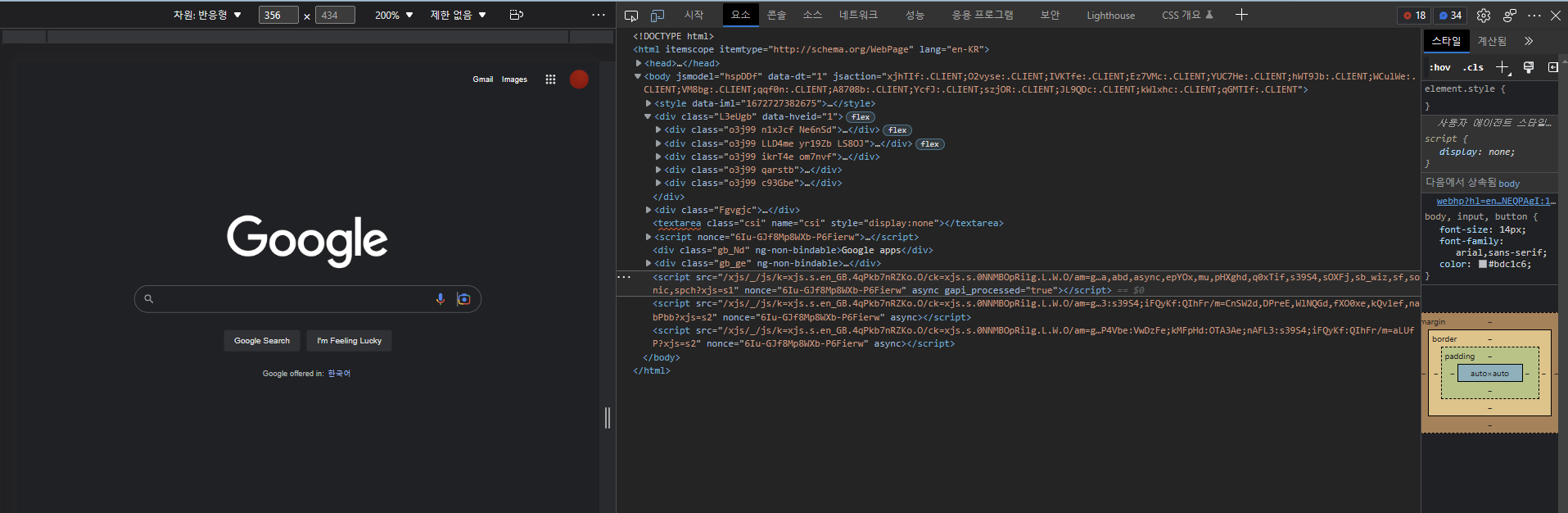This screenshot has width=1568, height=513.
Task: Expand the head element node
Action: pyautogui.click(x=639, y=63)
